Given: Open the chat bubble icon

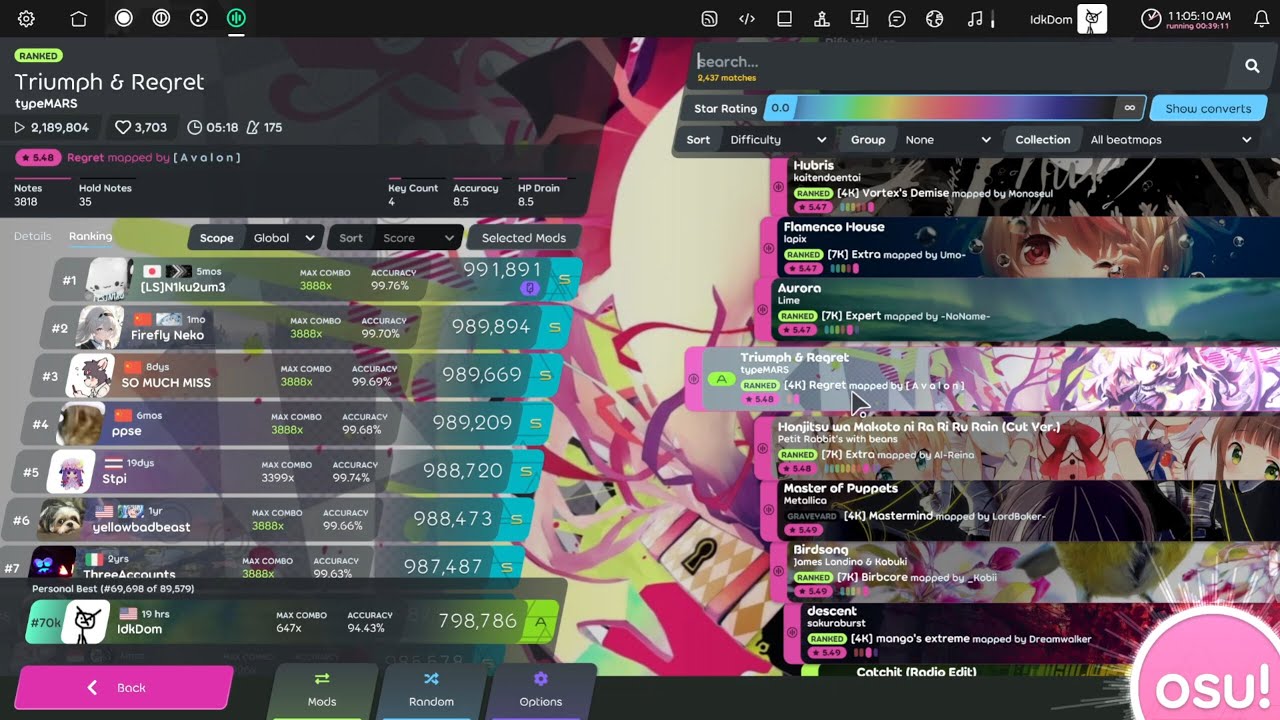Looking at the screenshot, I should (x=897, y=18).
